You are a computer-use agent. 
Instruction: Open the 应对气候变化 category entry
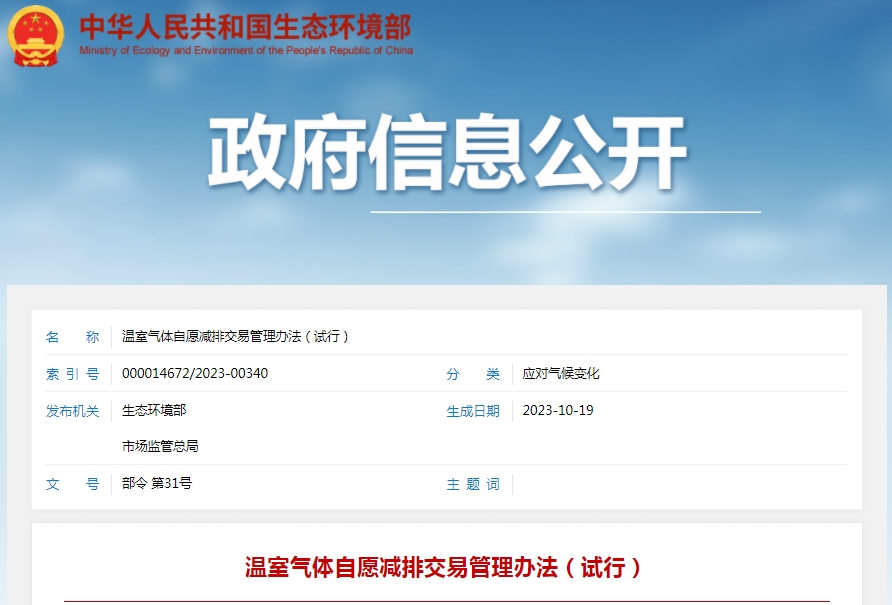pyautogui.click(x=560, y=372)
